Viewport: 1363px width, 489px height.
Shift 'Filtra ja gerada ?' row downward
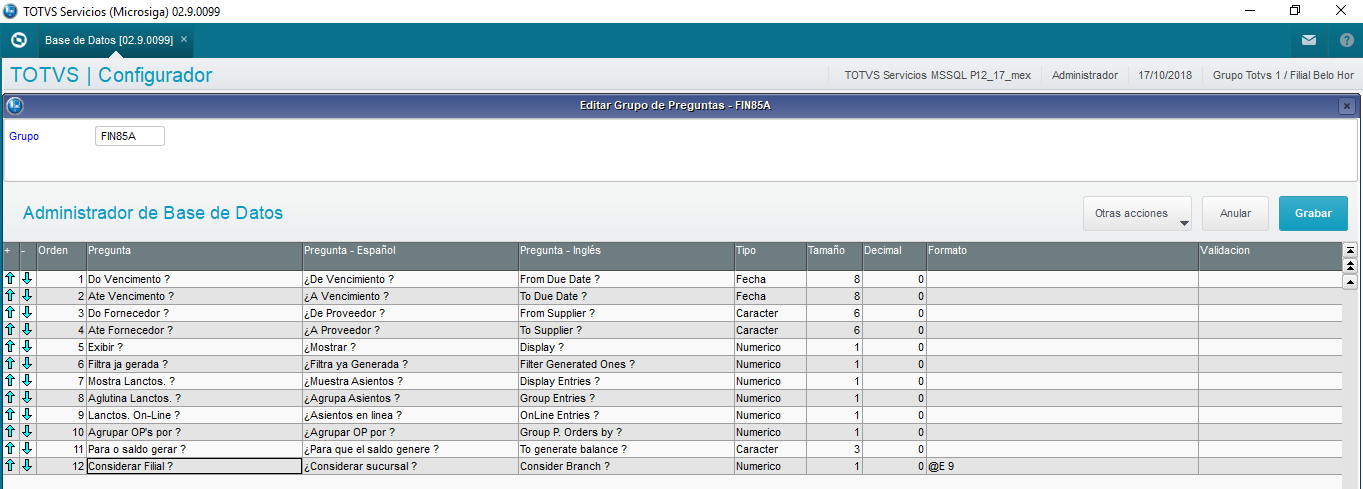[27, 364]
